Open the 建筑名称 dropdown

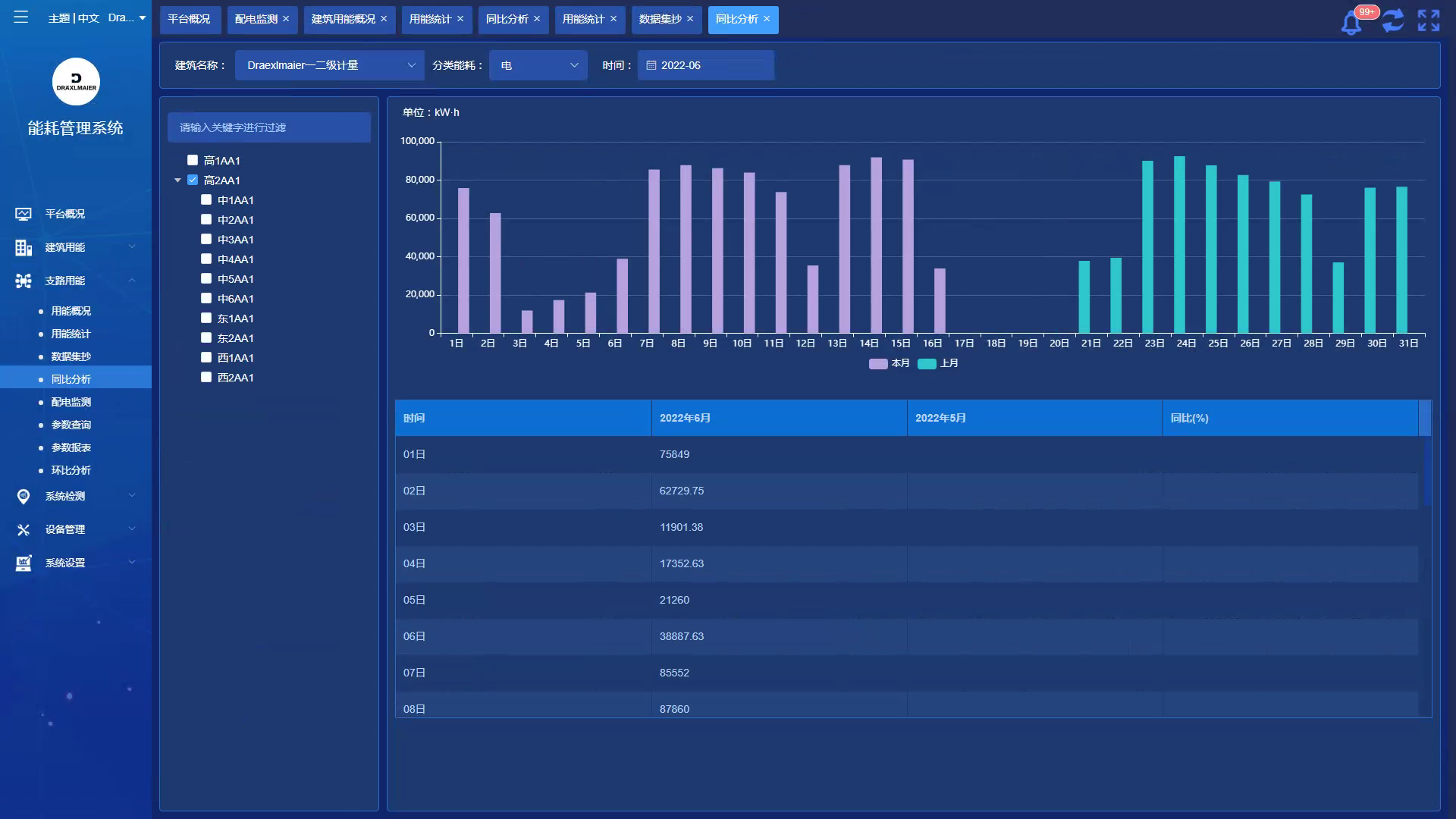click(330, 65)
